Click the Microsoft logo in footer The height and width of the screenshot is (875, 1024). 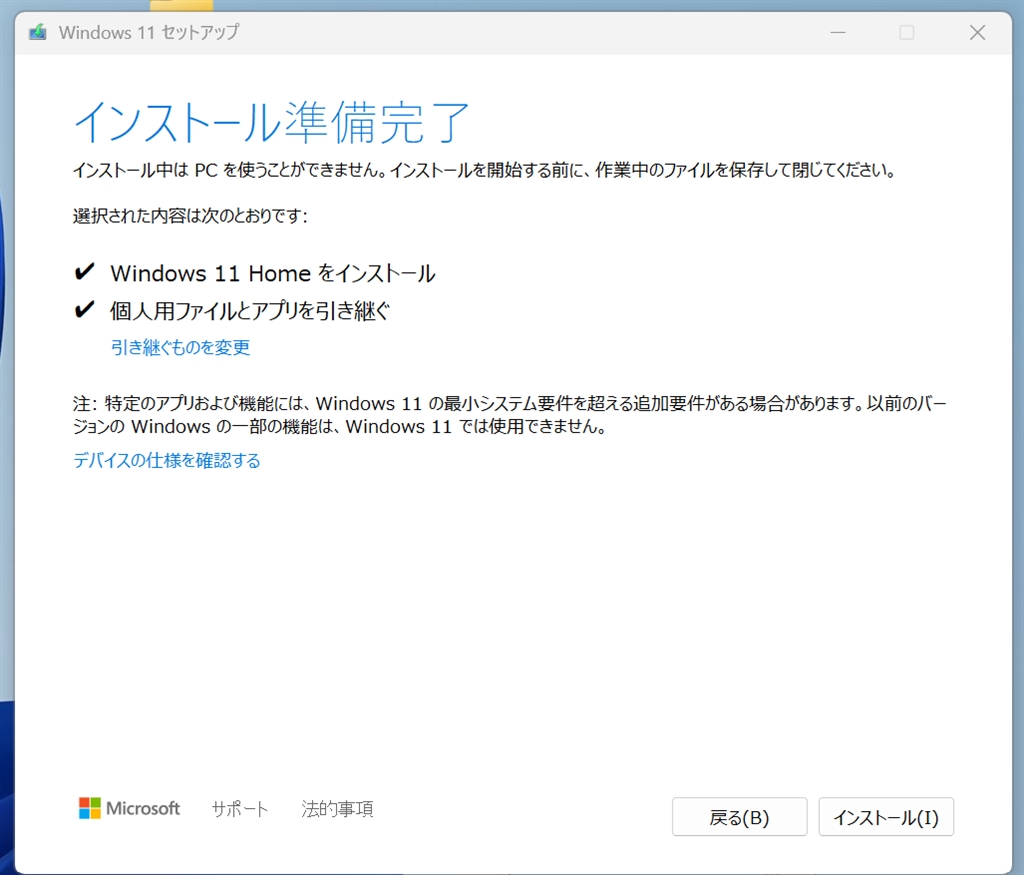[129, 808]
